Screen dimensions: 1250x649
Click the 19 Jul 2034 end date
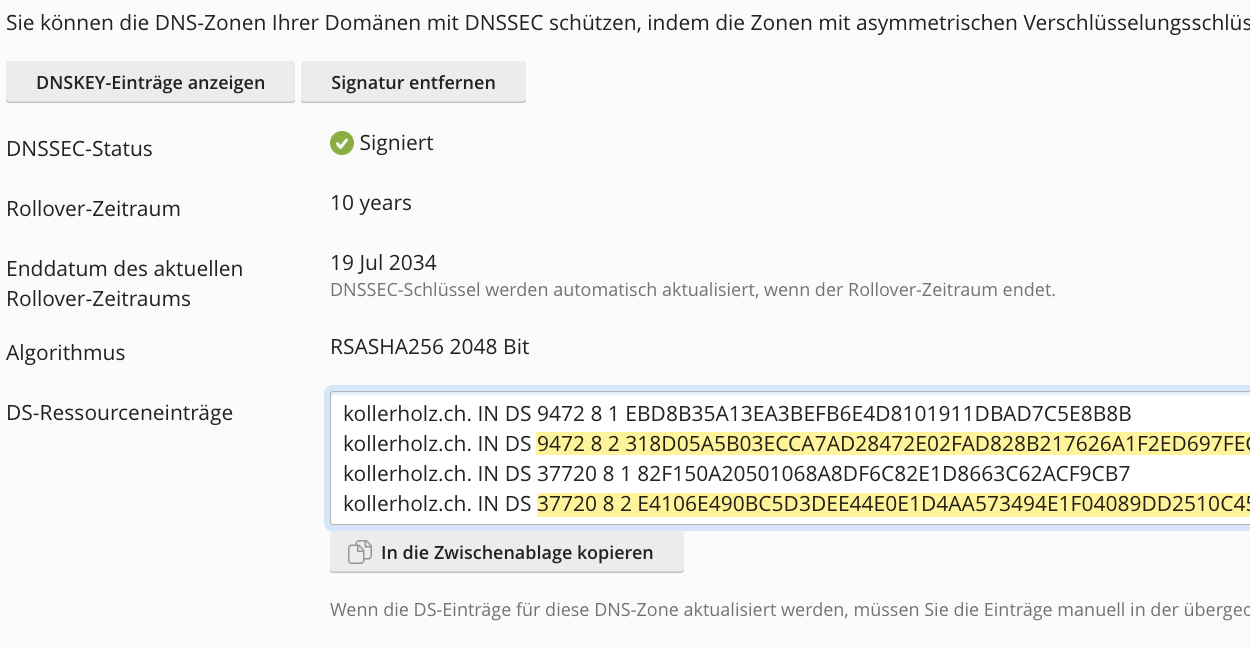[x=383, y=263]
